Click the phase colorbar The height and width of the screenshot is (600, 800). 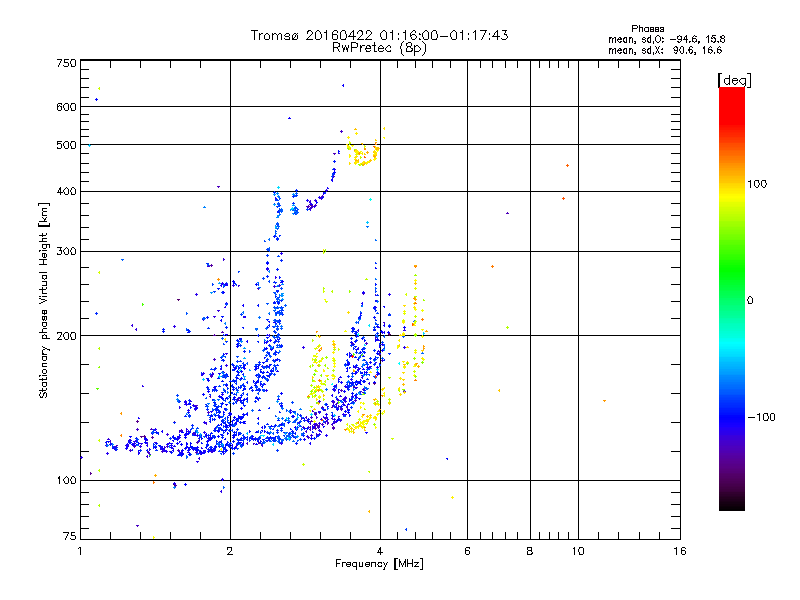pyautogui.click(x=732, y=298)
